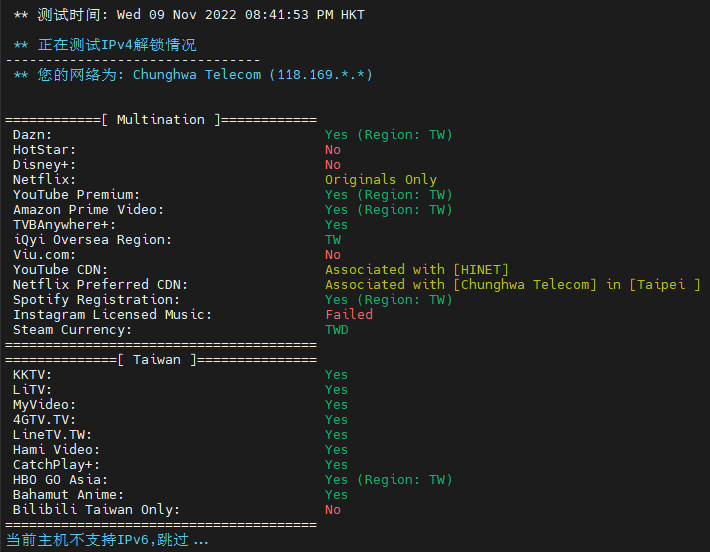This screenshot has height=552, width=710.
Task: Click the Bahamut Anime label
Action: coord(68,495)
